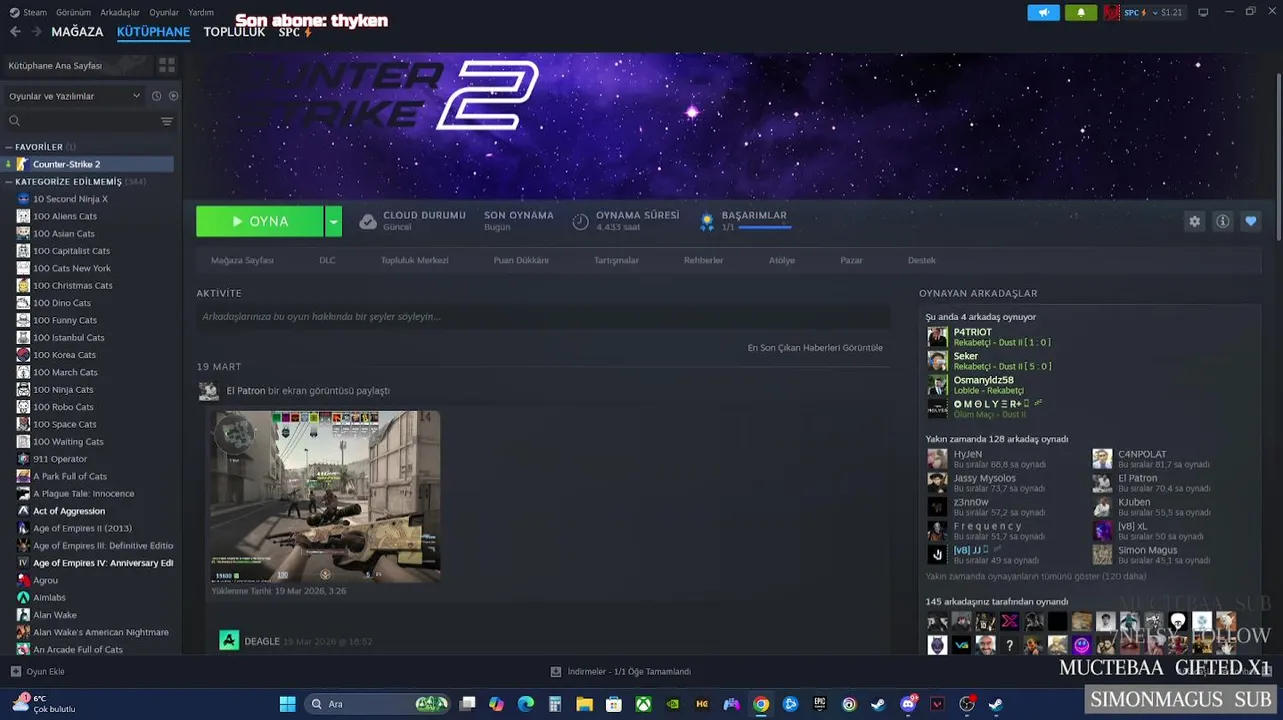Collapse the FAVORİLER category
1283x720 pixels.
click(x=38, y=147)
